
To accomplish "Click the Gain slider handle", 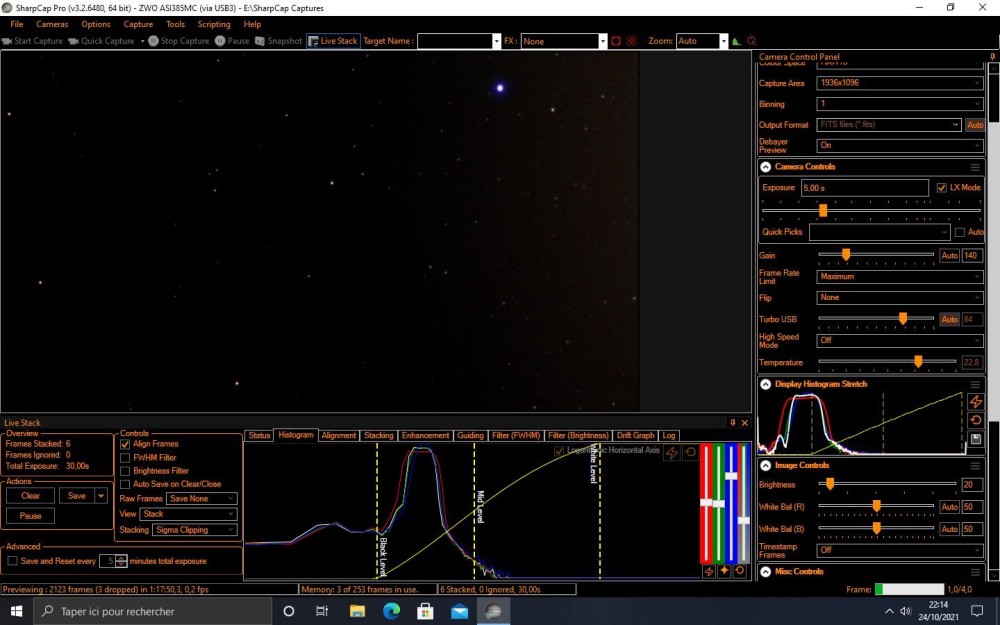I will (846, 255).
